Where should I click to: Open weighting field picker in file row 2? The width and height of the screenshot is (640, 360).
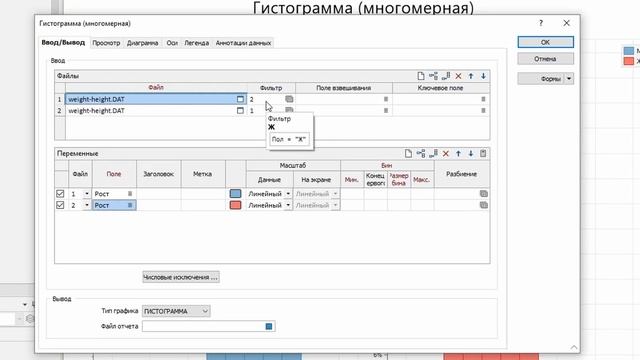pos(386,111)
